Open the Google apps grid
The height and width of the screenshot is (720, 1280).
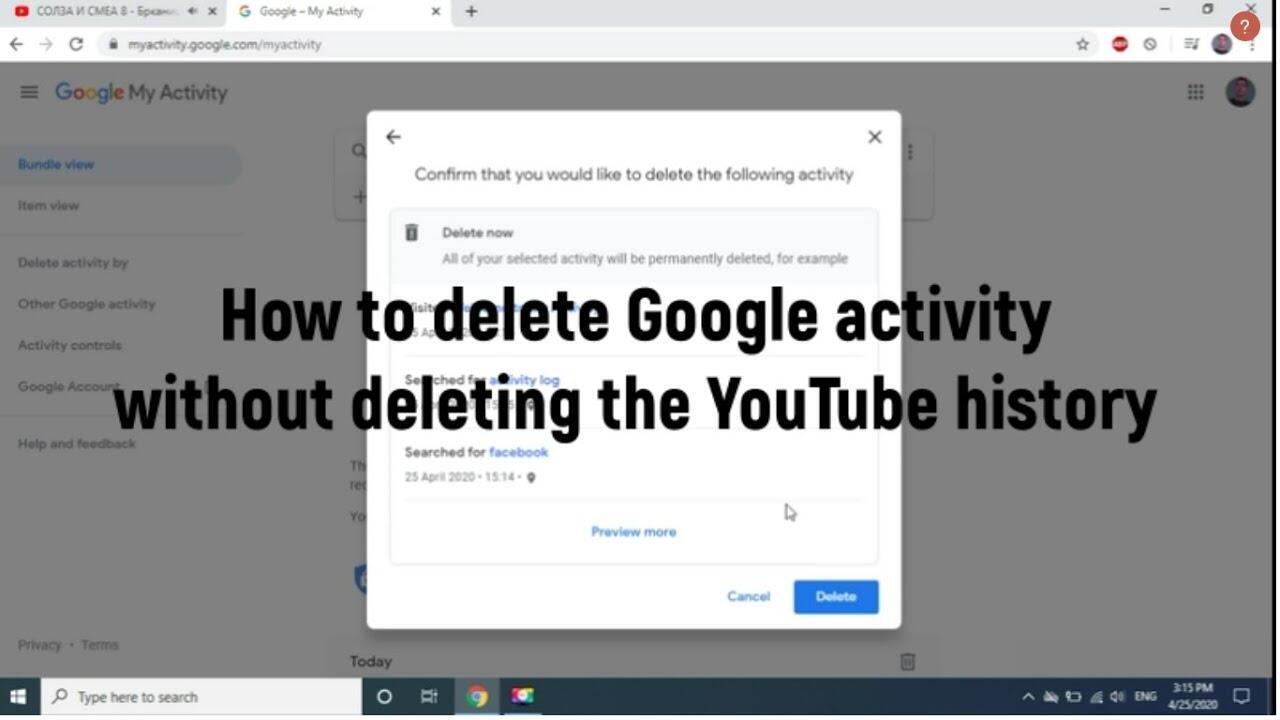click(1195, 92)
